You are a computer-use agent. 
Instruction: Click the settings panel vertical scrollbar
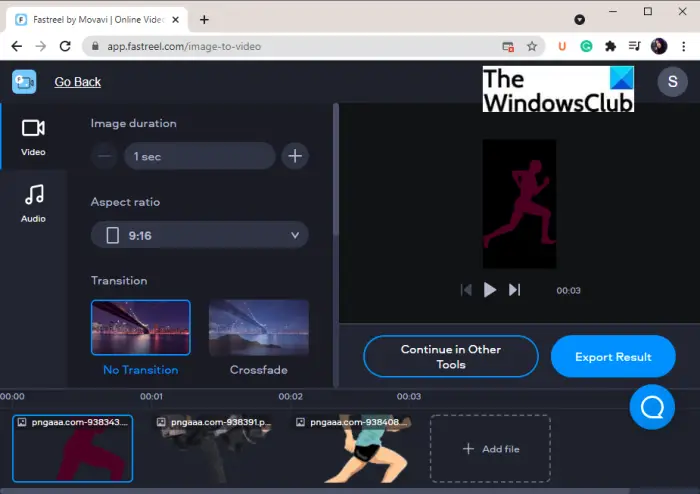pyautogui.click(x=336, y=170)
